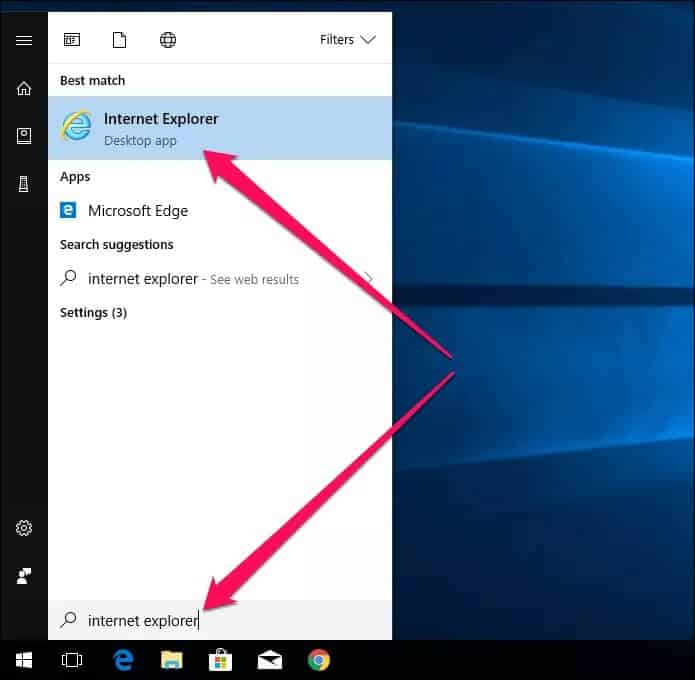Open the Feedback icon in sidebar
Screen dimensions: 695x680
pos(24,576)
